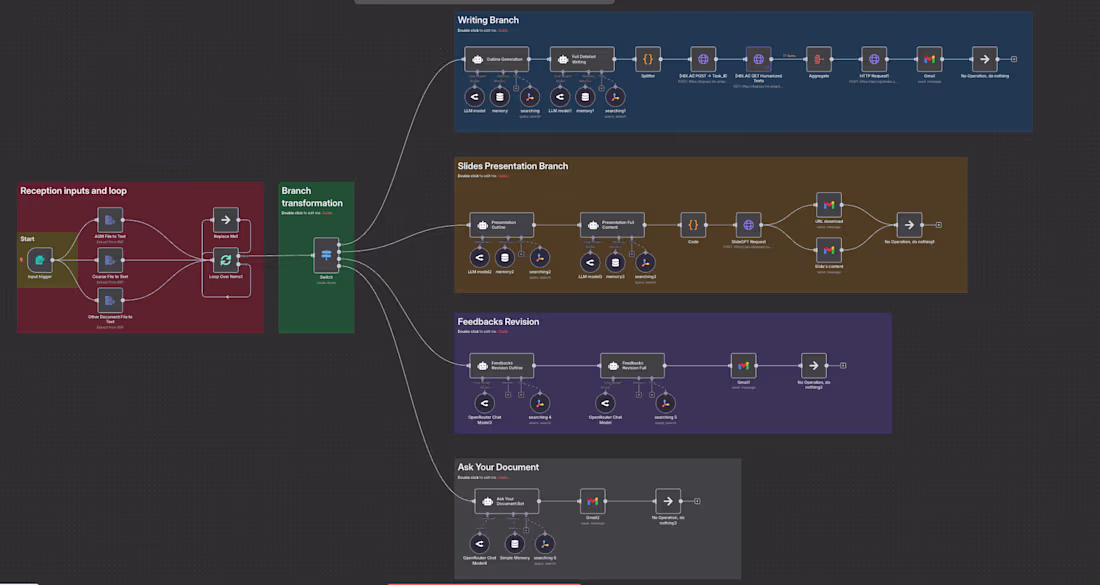Viewport: 1100px width, 585px height.
Task: Open the Switch node
Action: pos(326,255)
